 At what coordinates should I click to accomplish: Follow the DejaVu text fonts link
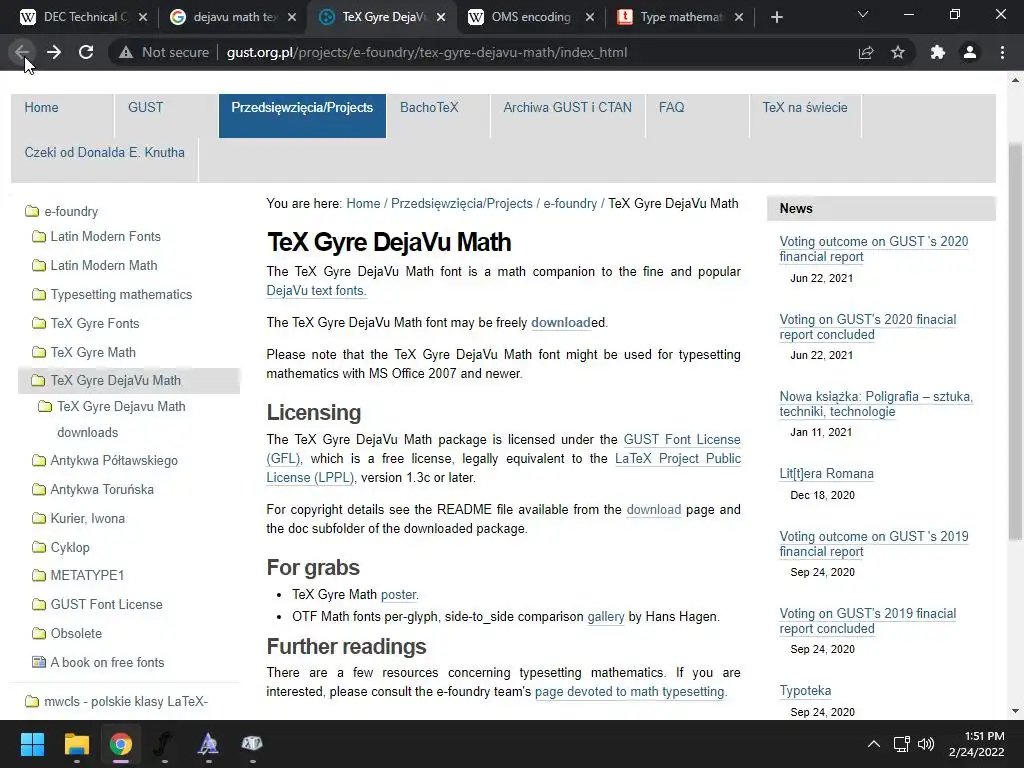pyautogui.click(x=316, y=291)
